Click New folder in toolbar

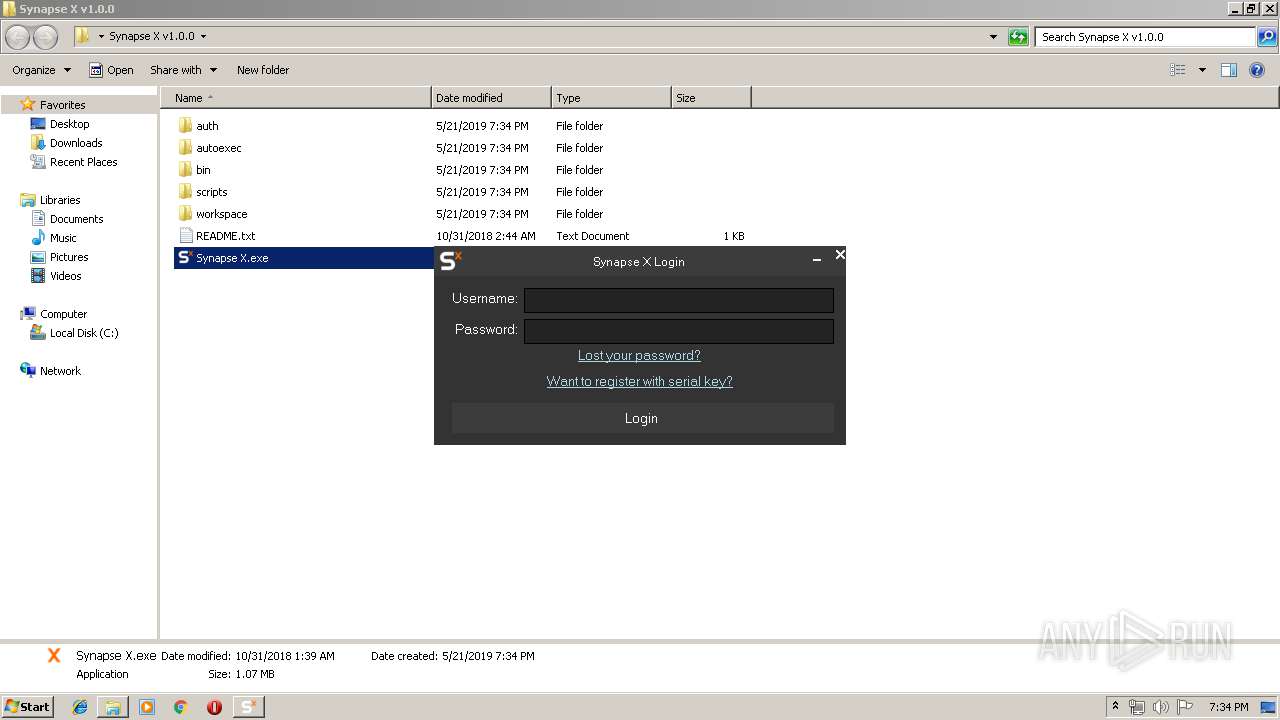click(263, 70)
